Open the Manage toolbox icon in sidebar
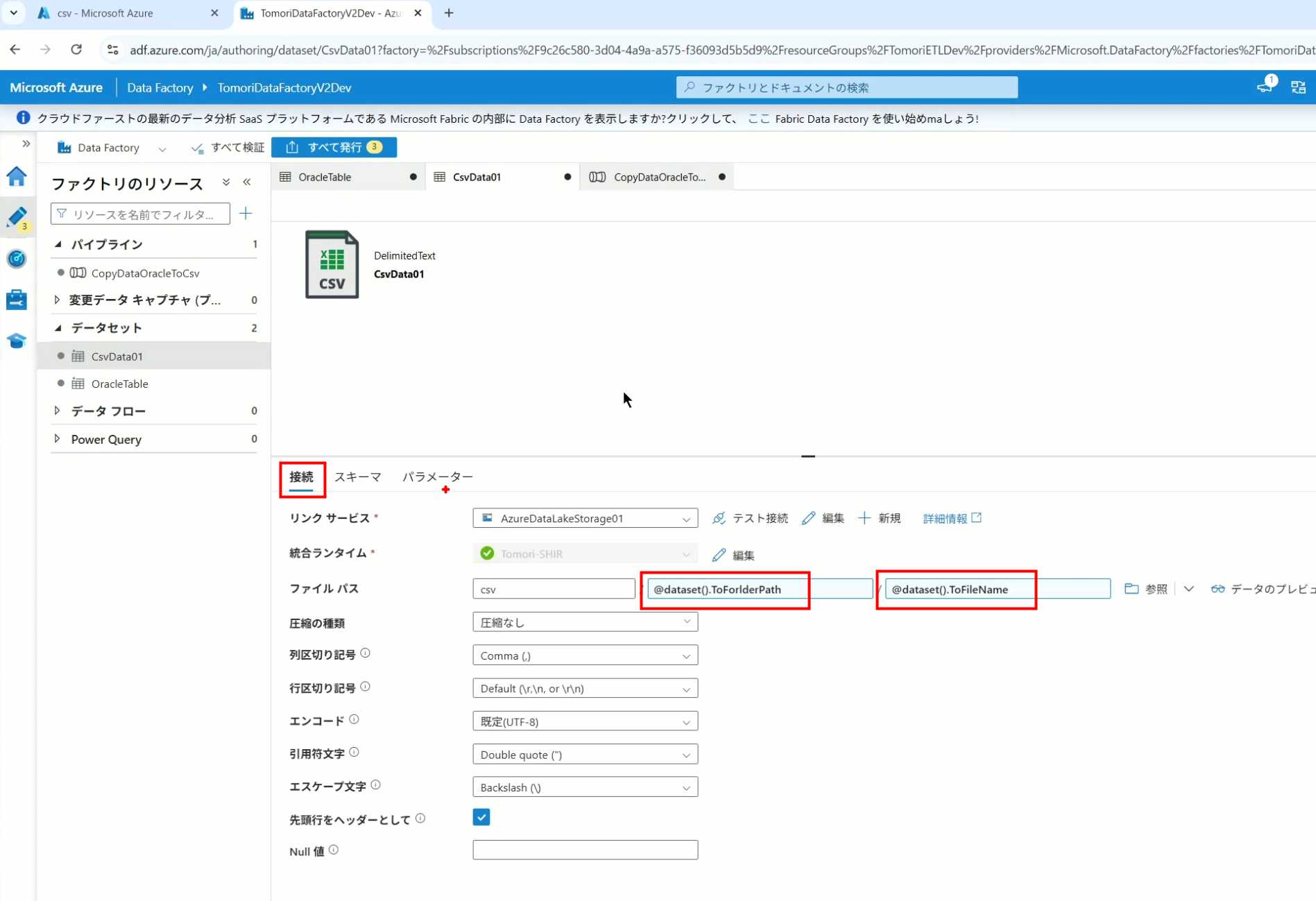This screenshot has height=901, width=1316. tap(17, 300)
